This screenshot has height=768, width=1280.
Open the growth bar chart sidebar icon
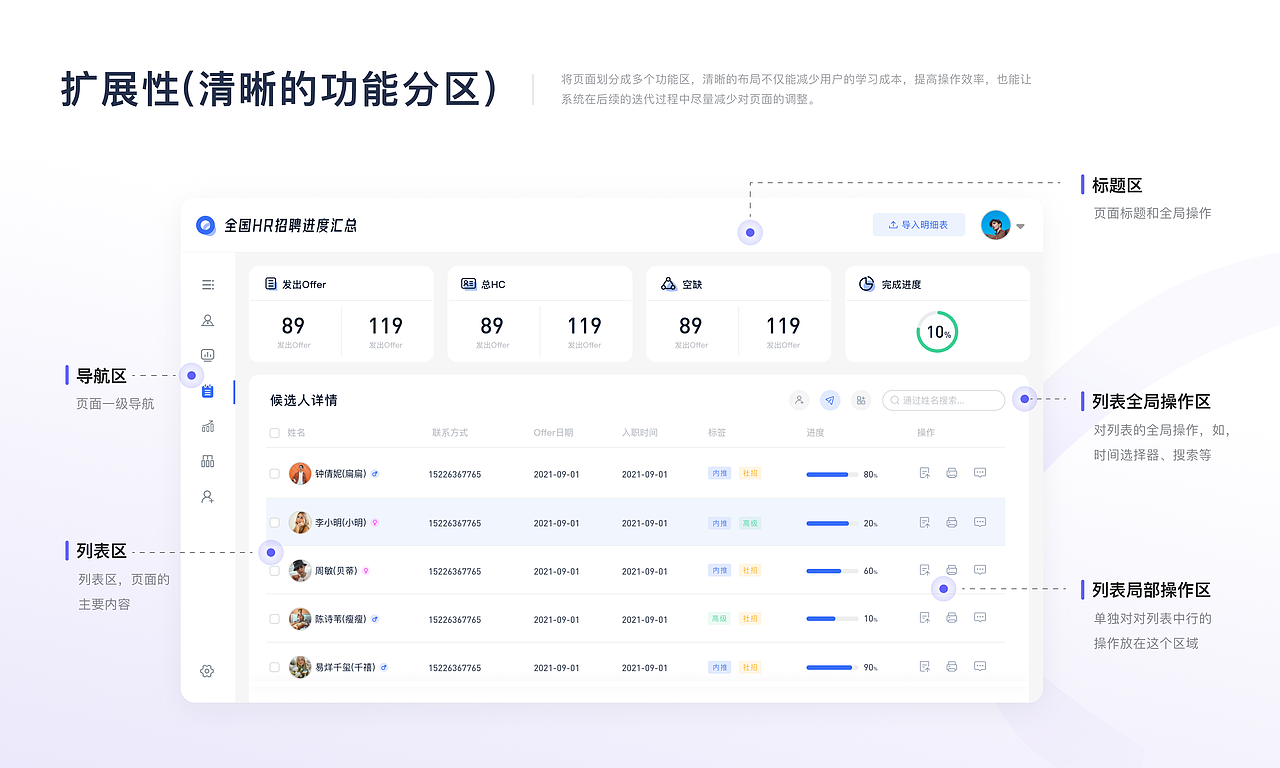(x=208, y=426)
